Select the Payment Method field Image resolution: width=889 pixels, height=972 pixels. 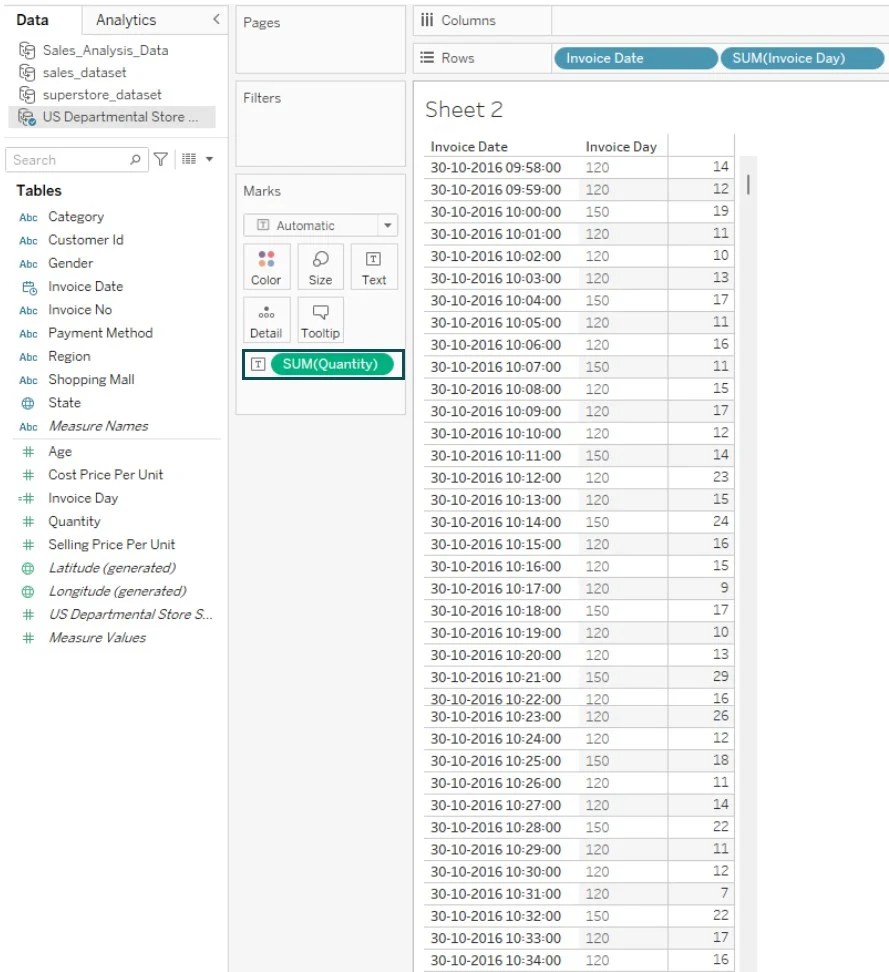100,334
